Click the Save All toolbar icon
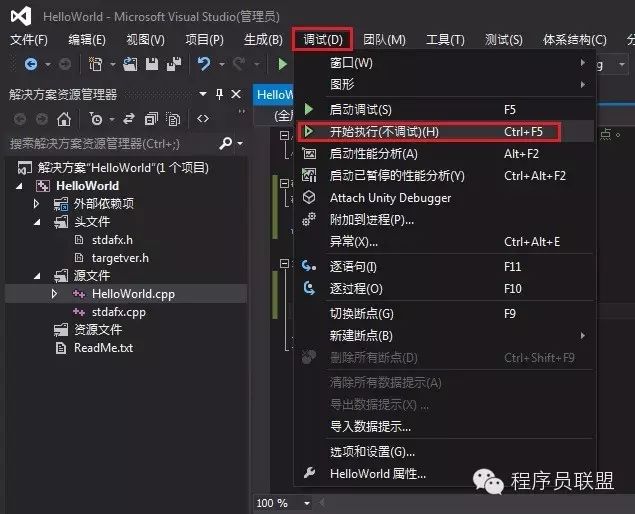This screenshot has width=635, height=514. pyautogui.click(x=174, y=64)
